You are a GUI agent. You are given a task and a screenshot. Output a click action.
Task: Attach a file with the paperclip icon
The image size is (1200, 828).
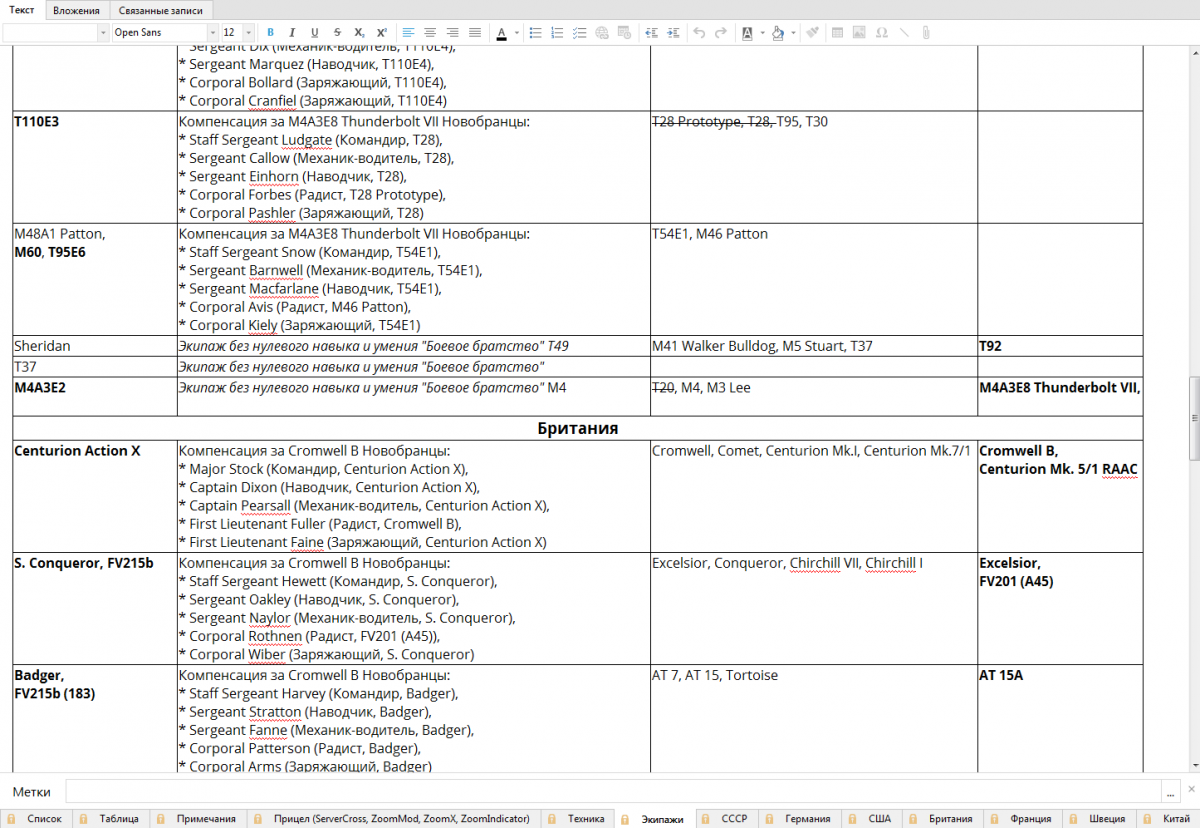(926, 33)
